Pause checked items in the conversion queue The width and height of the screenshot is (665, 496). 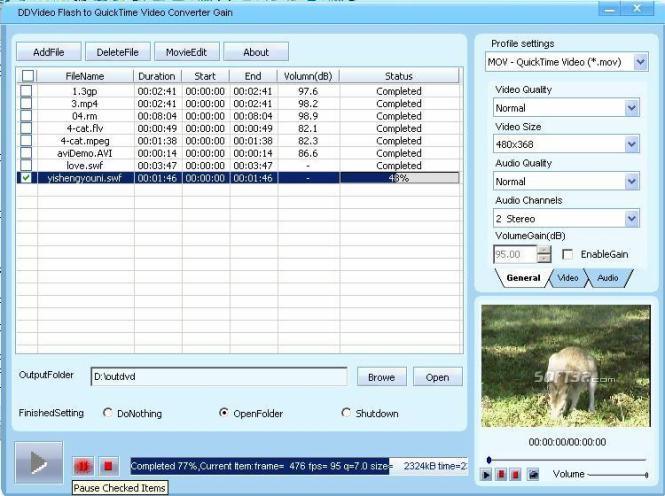pyautogui.click(x=83, y=466)
